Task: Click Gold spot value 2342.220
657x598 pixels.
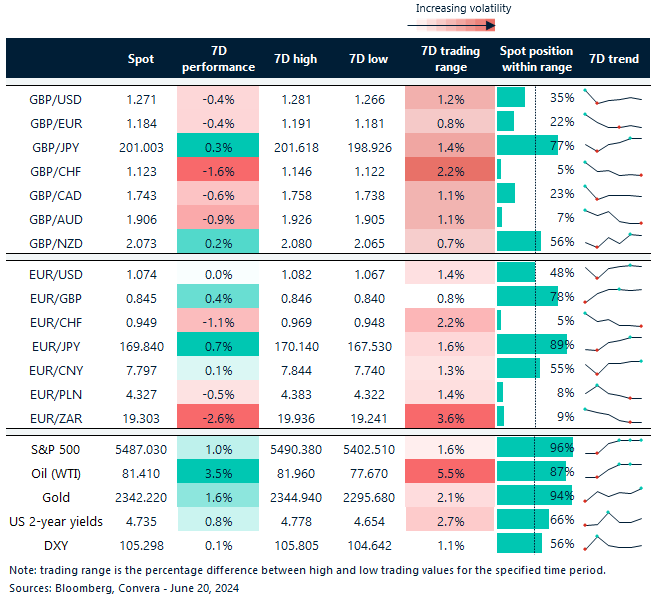Action: (x=141, y=497)
